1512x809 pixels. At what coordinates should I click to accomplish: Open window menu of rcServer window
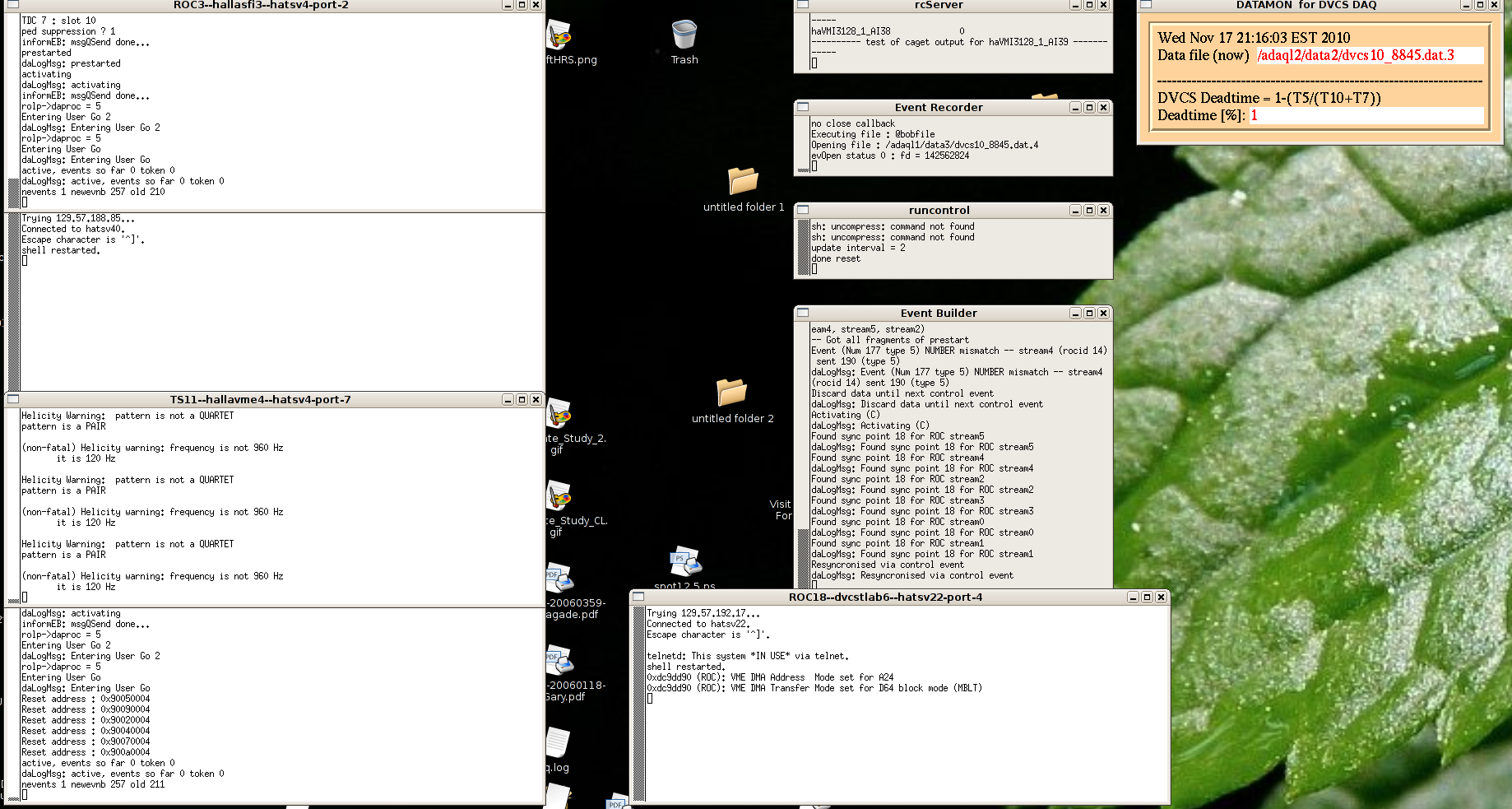tap(803, 5)
